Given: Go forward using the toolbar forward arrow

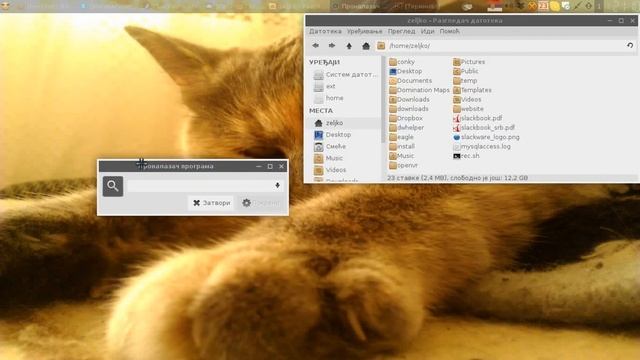Looking at the screenshot, I should (x=332, y=46).
